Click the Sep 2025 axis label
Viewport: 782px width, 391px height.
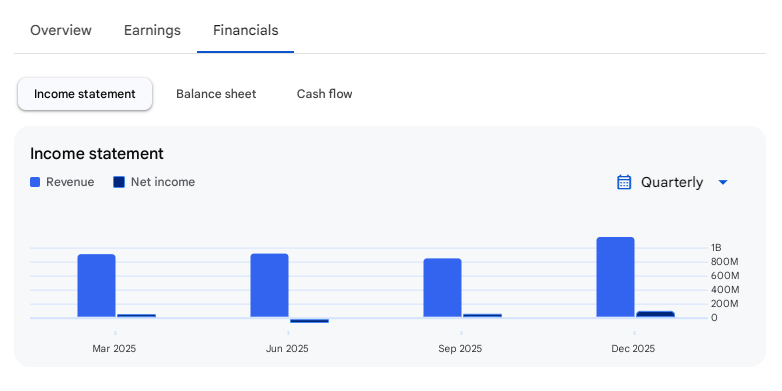(x=460, y=349)
